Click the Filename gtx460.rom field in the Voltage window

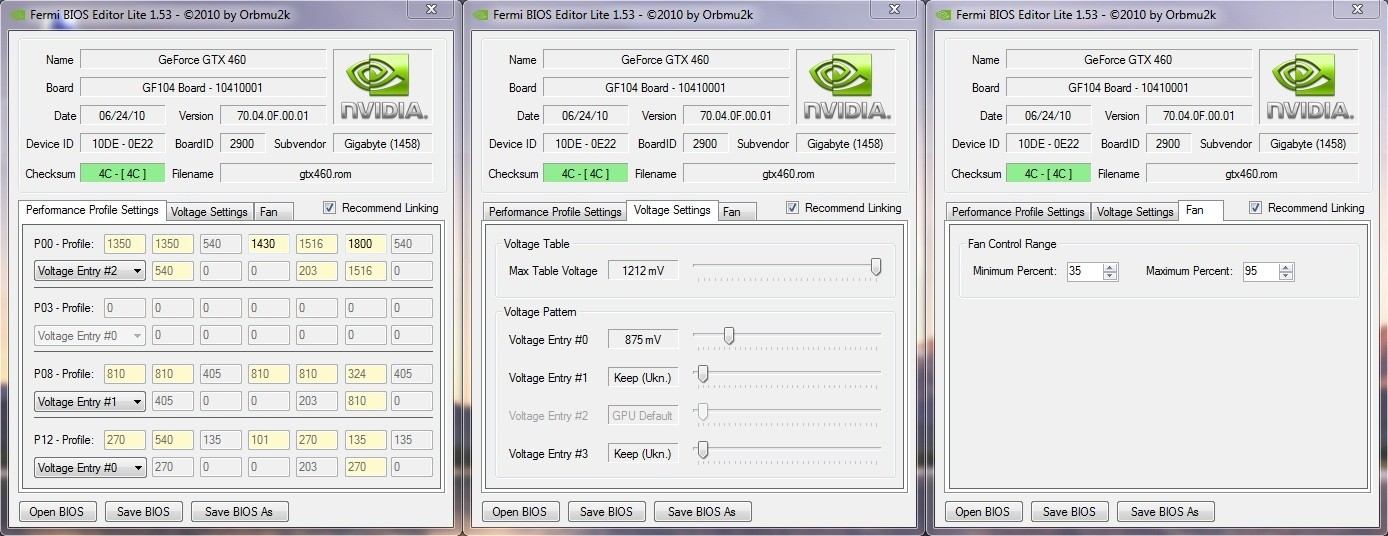[789, 173]
